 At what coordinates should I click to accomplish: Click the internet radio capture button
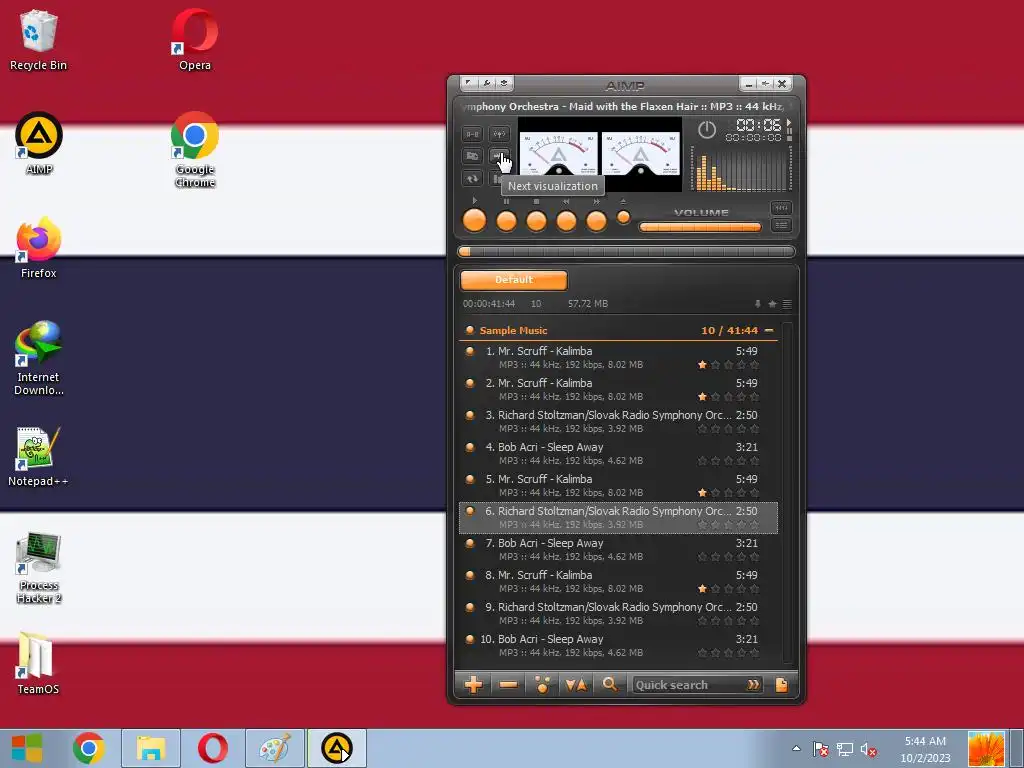(500, 134)
